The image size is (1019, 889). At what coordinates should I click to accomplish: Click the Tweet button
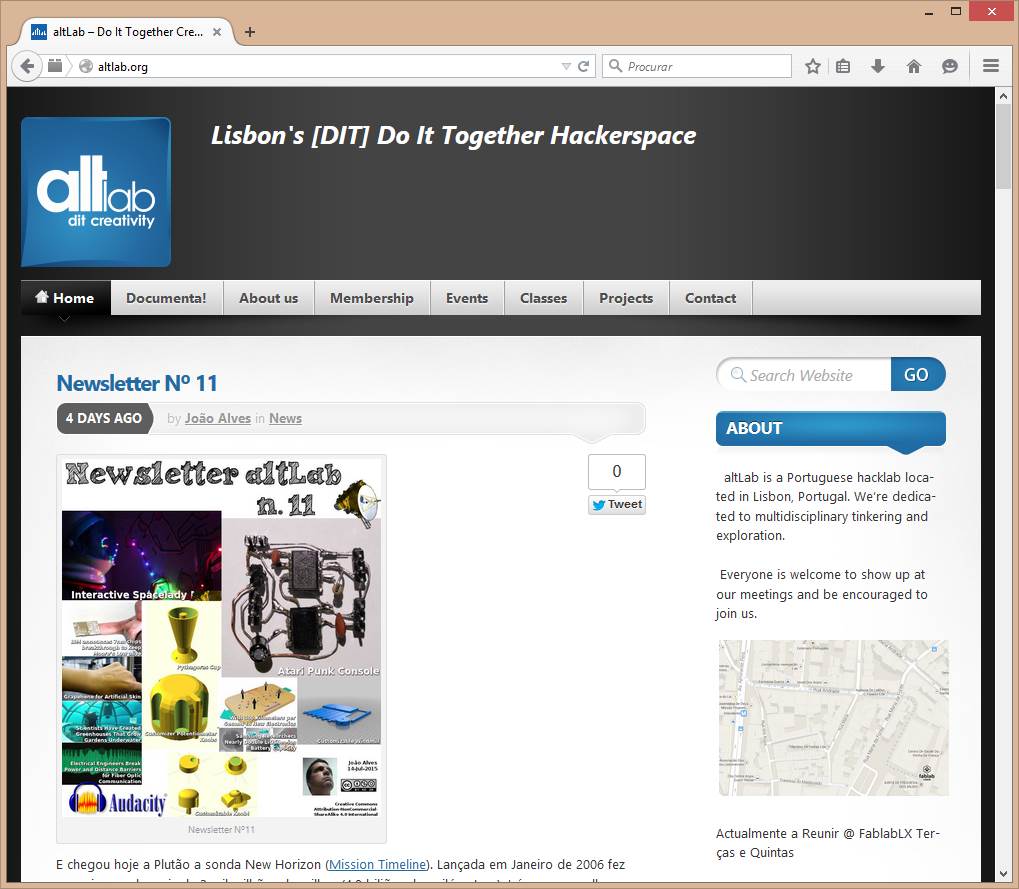coord(617,504)
